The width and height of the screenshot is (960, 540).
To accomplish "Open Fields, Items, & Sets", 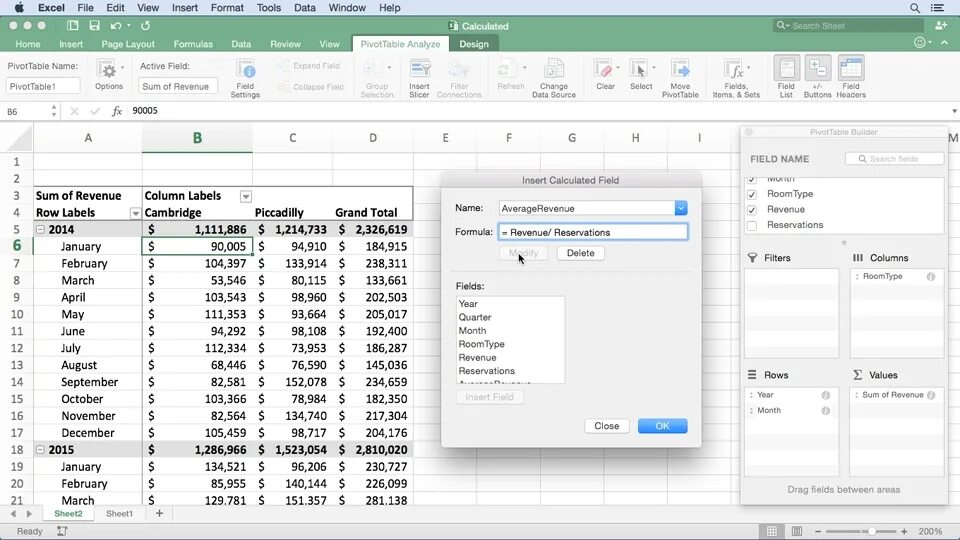I will point(736,78).
